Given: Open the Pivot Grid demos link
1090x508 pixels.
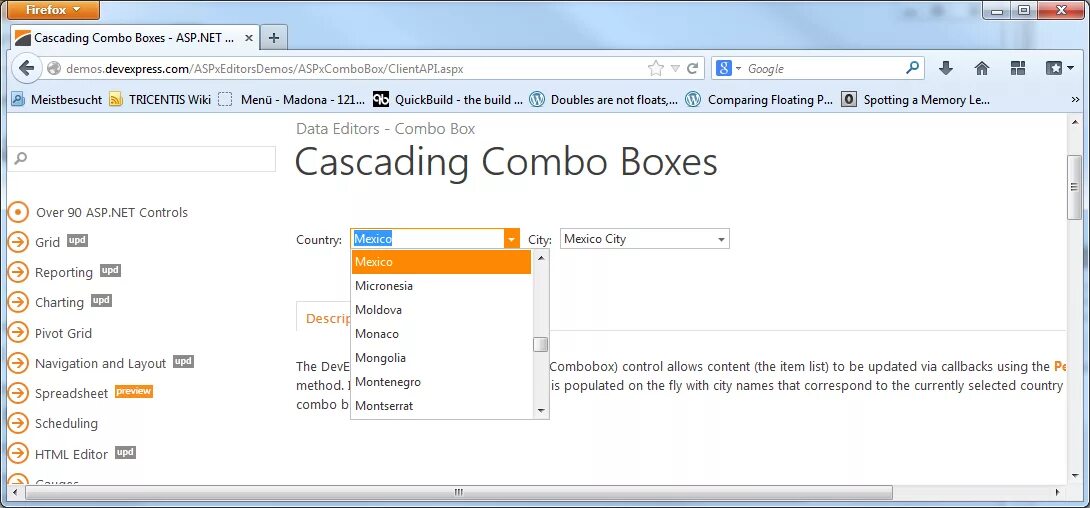Looking at the screenshot, I should pyautogui.click(x=63, y=334).
